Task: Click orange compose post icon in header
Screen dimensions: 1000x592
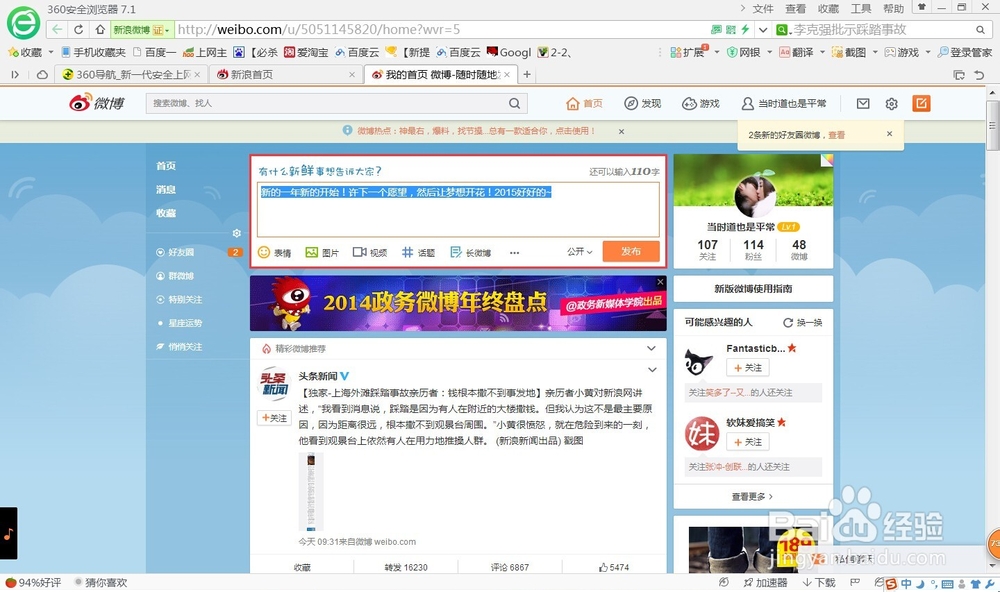Action: 921,103
